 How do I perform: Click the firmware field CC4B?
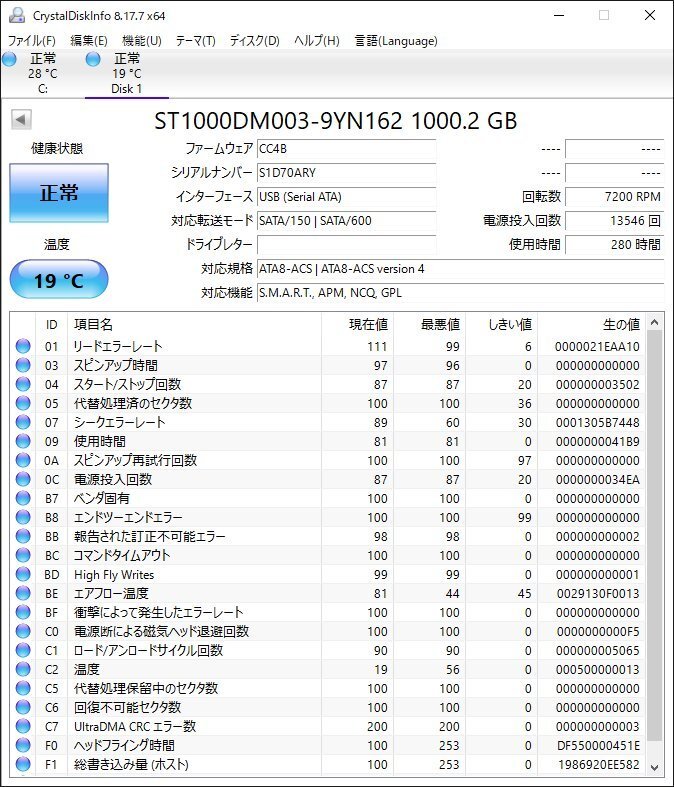[346, 149]
